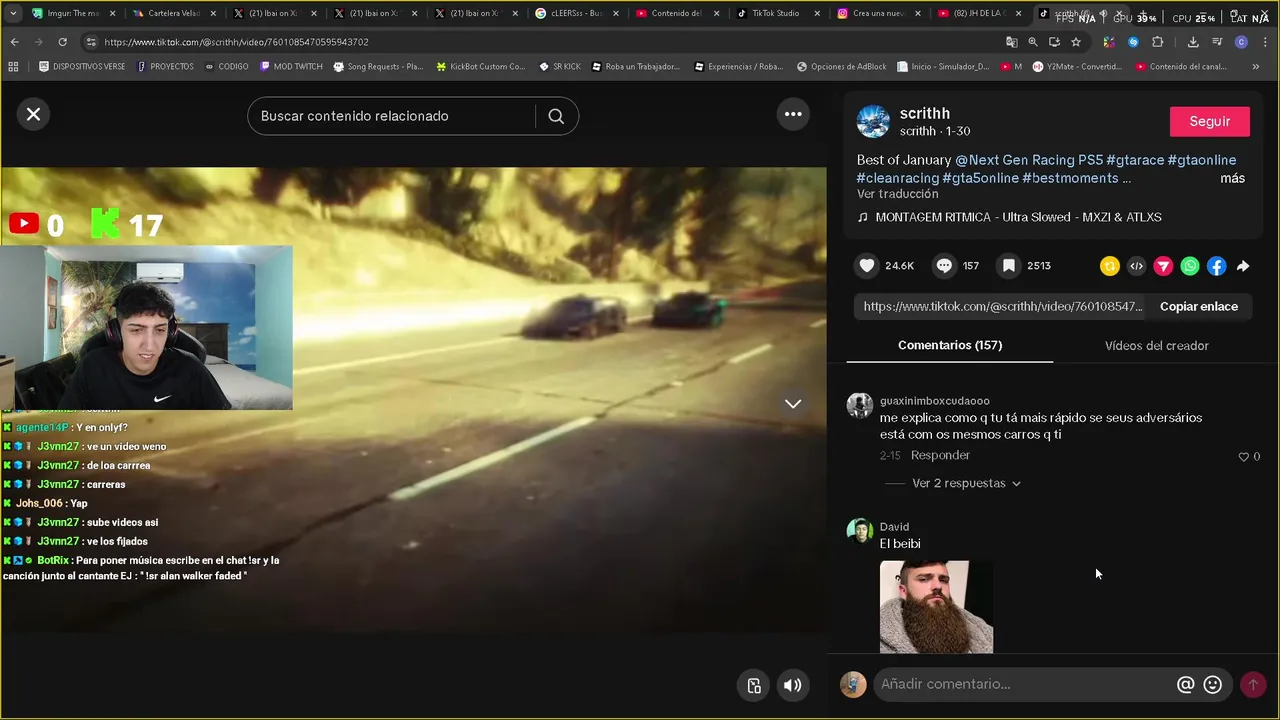
Task: Open comments via speech bubble icon
Action: coord(944,266)
